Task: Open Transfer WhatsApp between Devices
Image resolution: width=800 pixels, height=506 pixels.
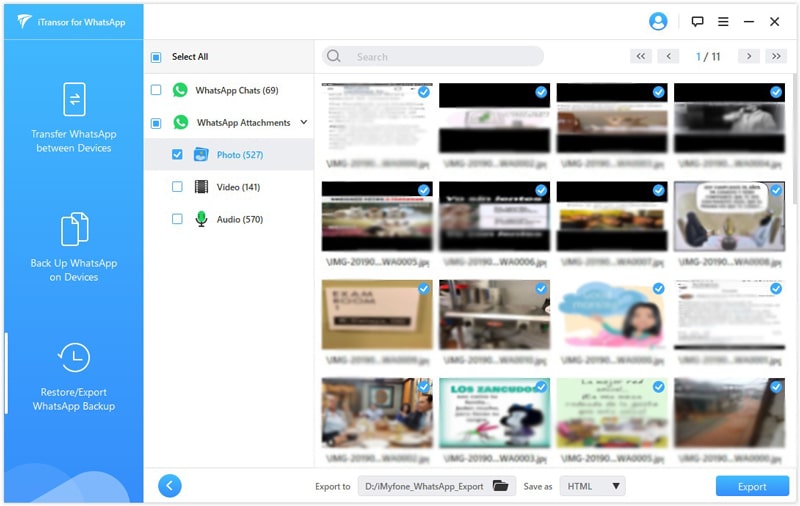Action: [x=74, y=118]
